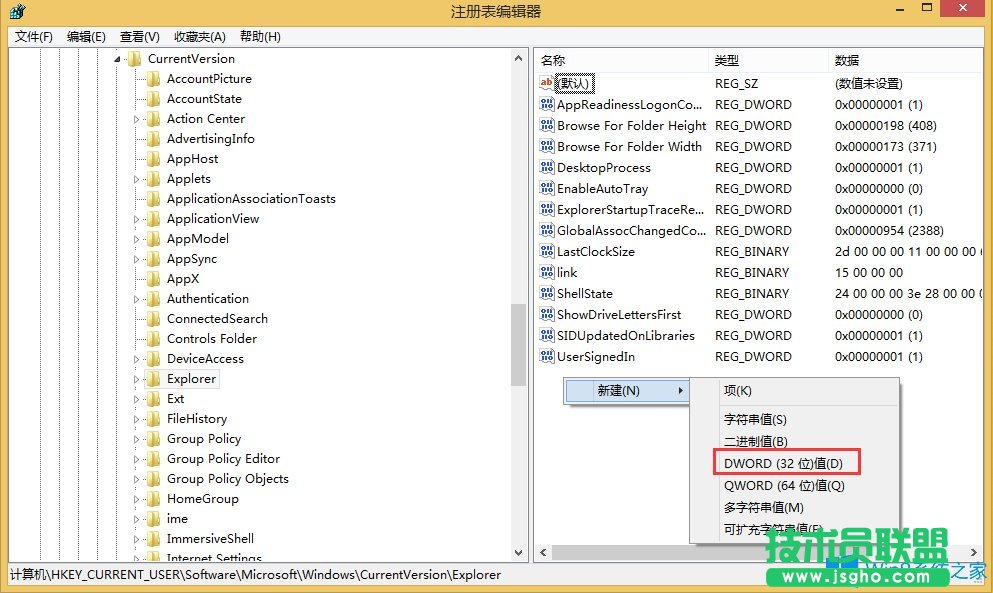Click the REG_DWORD icon beside DesktopProcess
This screenshot has width=993, height=593.
(546, 167)
